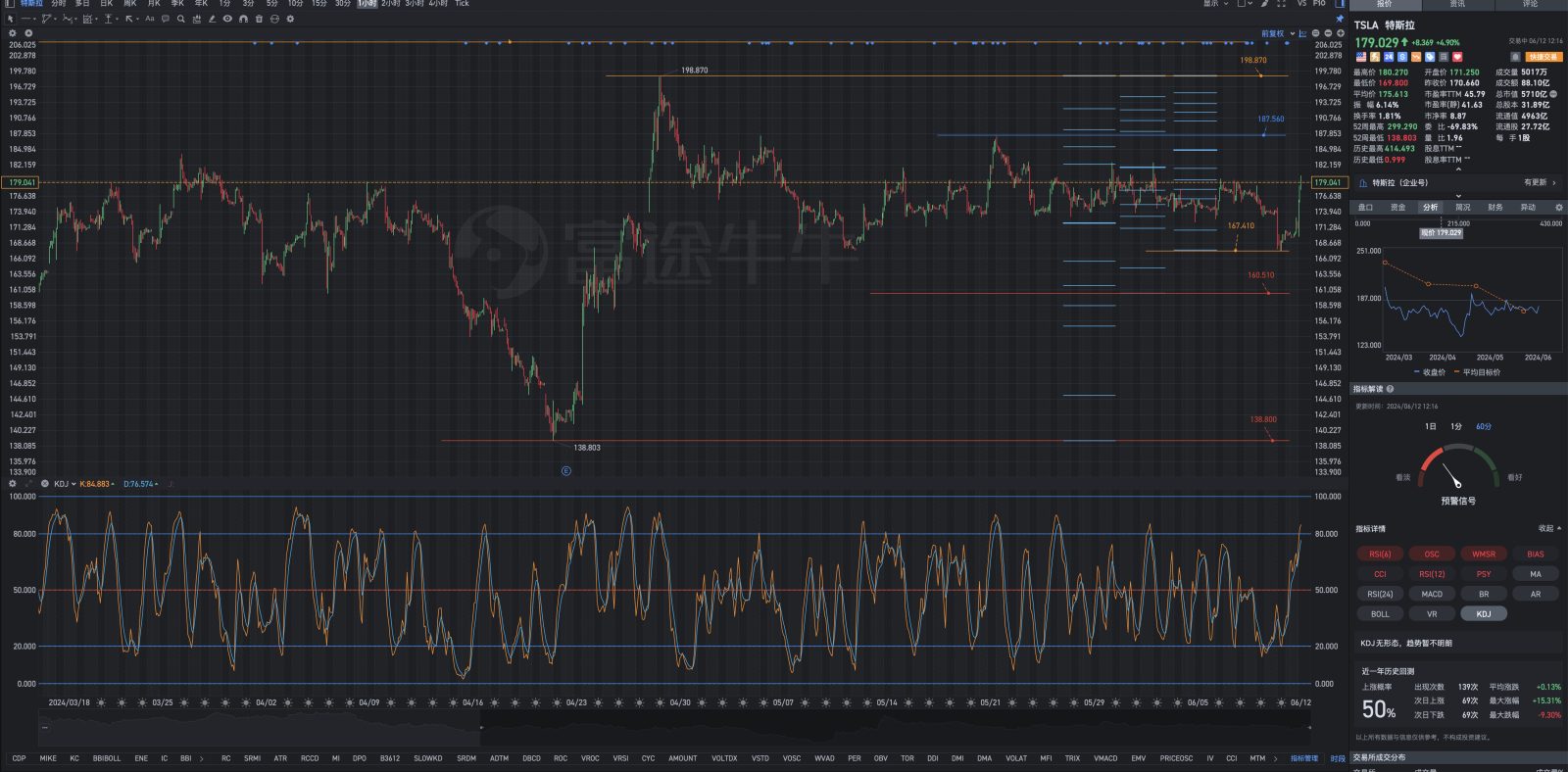This screenshot has height=772, width=1568.
Task: Select the pencil brush drawing tool
Action: coord(212,19)
